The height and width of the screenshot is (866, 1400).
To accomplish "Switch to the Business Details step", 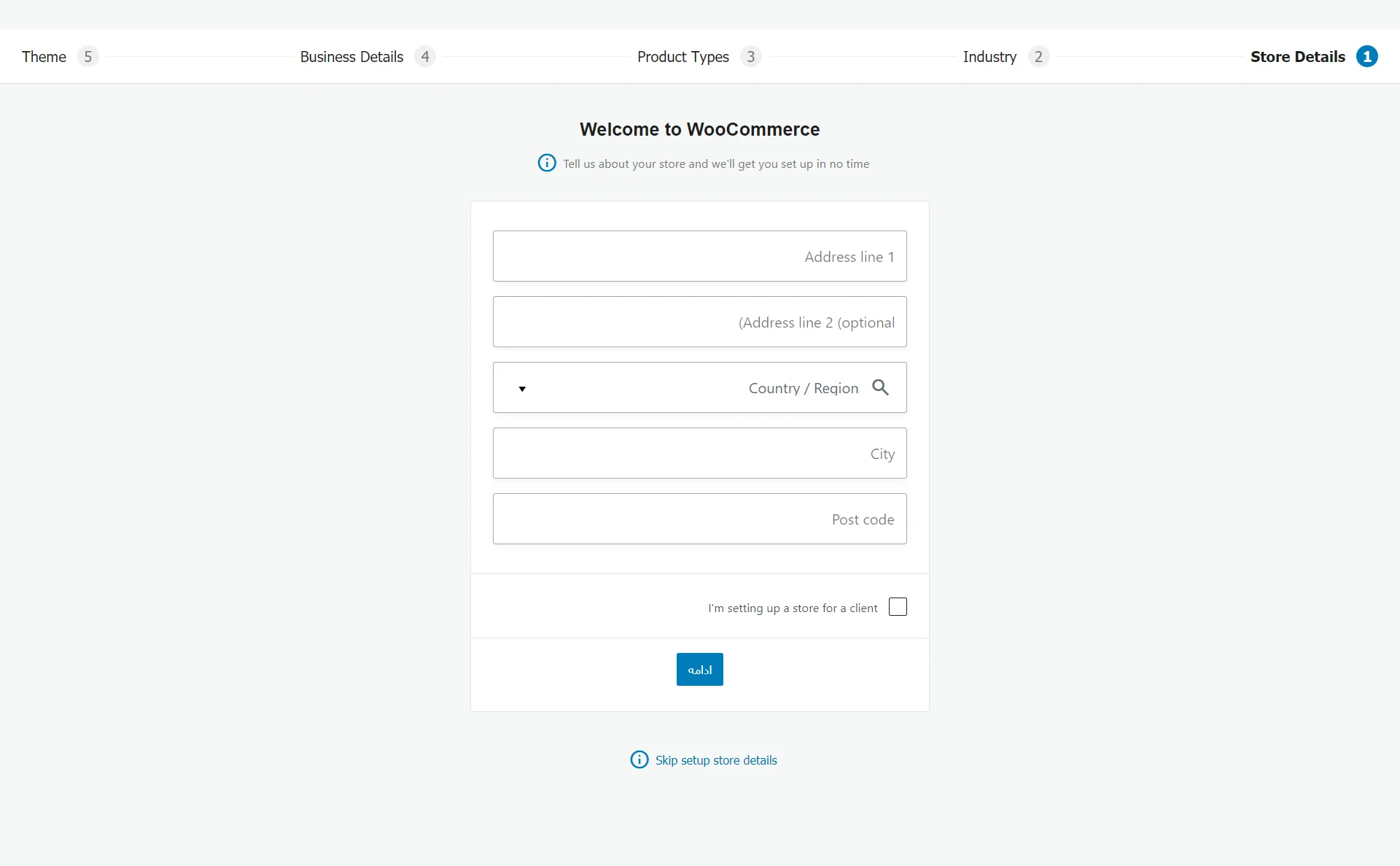I will [x=351, y=57].
